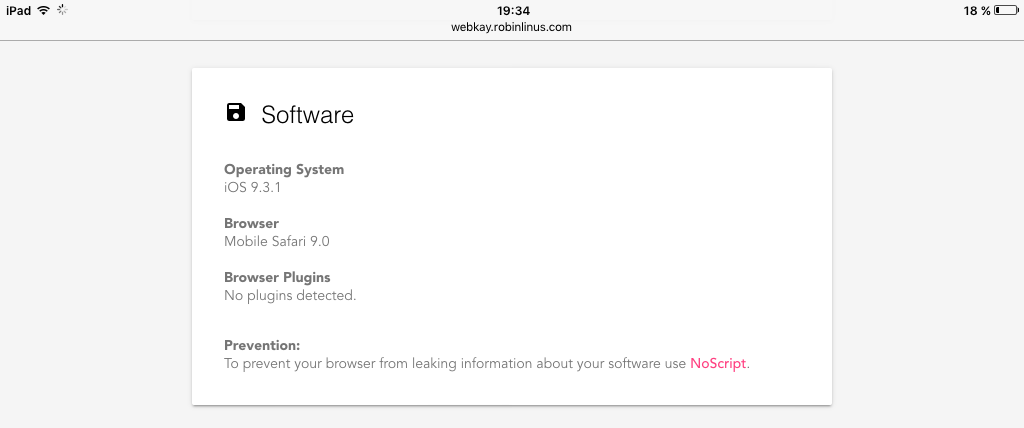1024x428 pixels.
Task: Tap the iPad carrier label
Action: (x=18, y=10)
